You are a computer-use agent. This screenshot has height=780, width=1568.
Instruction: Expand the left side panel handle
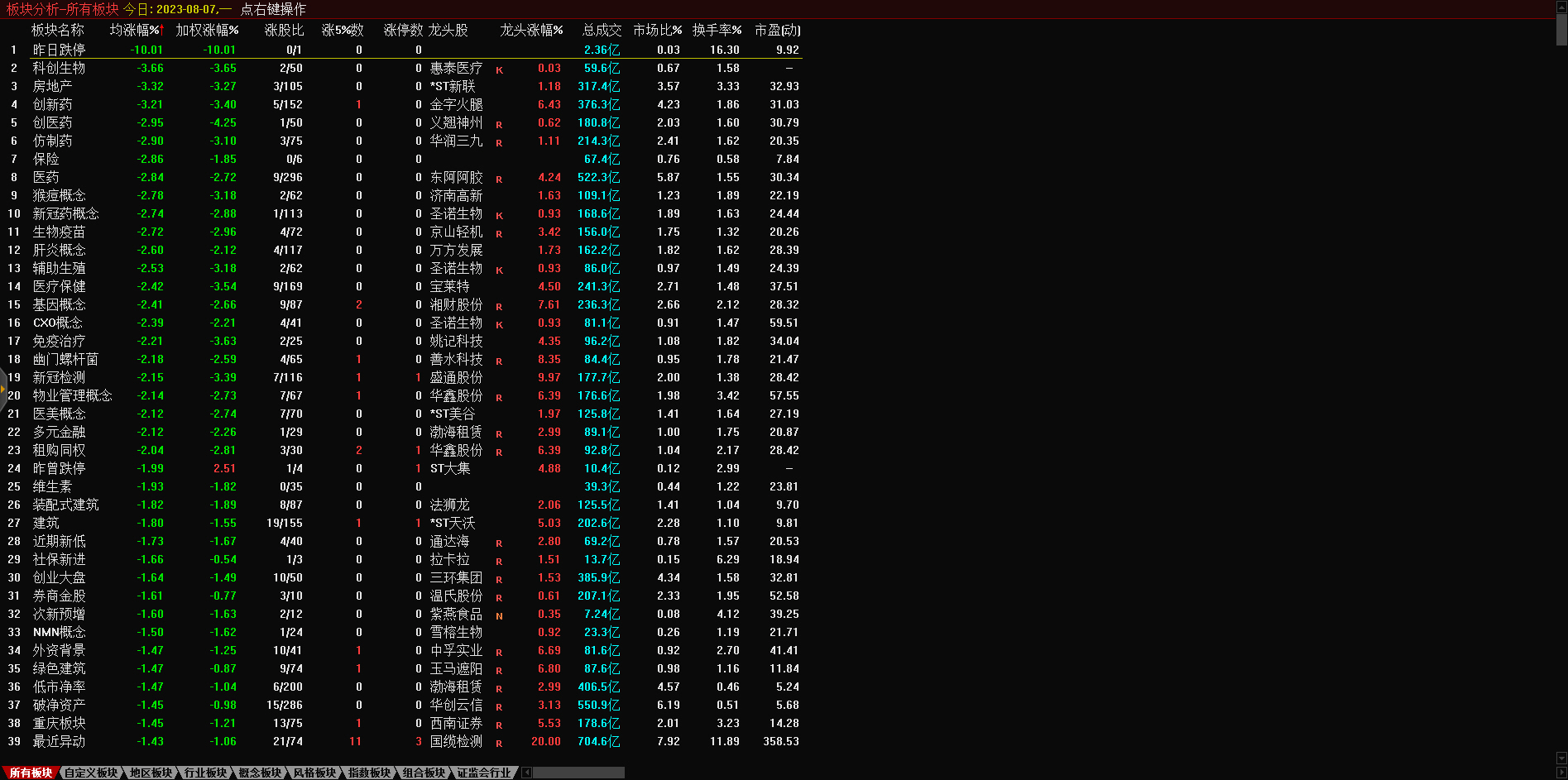[3, 389]
